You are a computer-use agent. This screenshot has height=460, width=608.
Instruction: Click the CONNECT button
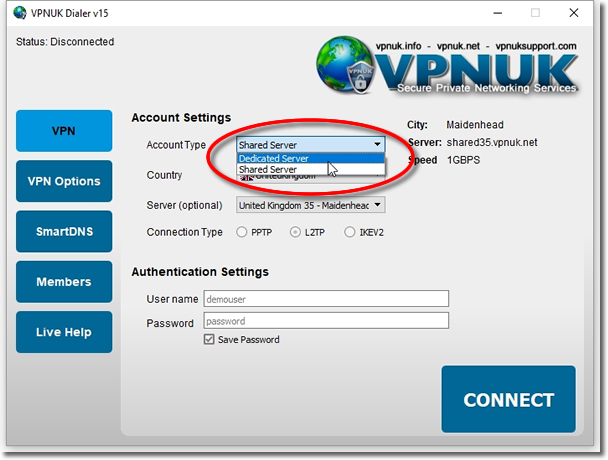[508, 399]
